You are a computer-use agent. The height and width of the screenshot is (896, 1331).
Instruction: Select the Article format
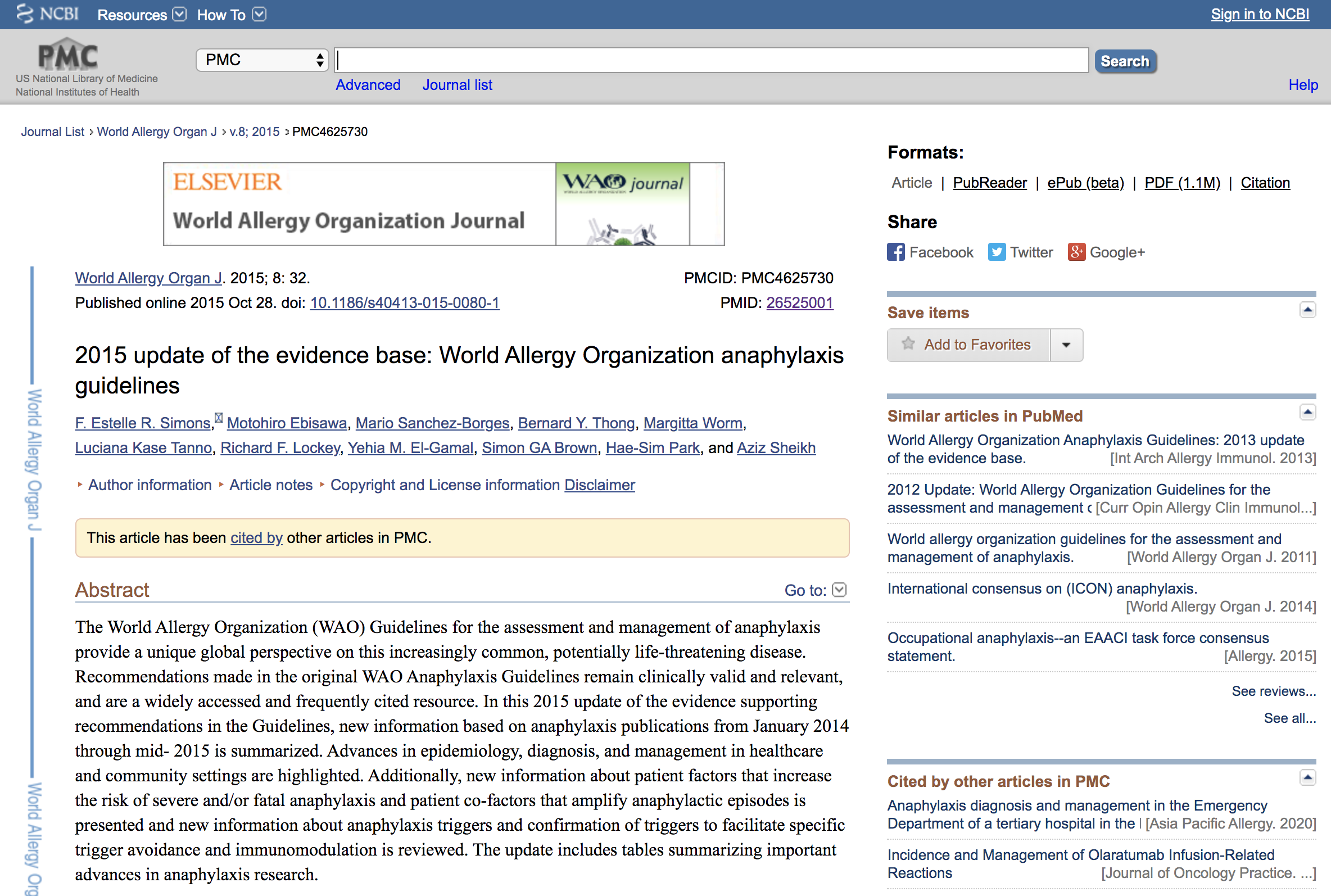(x=912, y=183)
